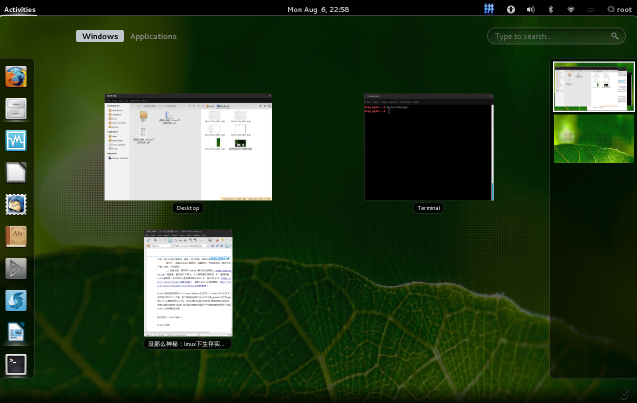The height and width of the screenshot is (403, 637).
Task: Open the clock and calendar menu
Action: tap(318, 9)
